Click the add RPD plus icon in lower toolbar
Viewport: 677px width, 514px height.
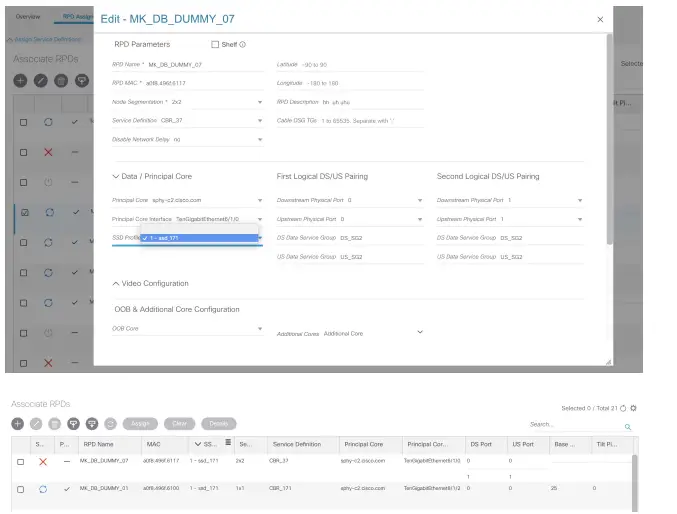[18, 424]
